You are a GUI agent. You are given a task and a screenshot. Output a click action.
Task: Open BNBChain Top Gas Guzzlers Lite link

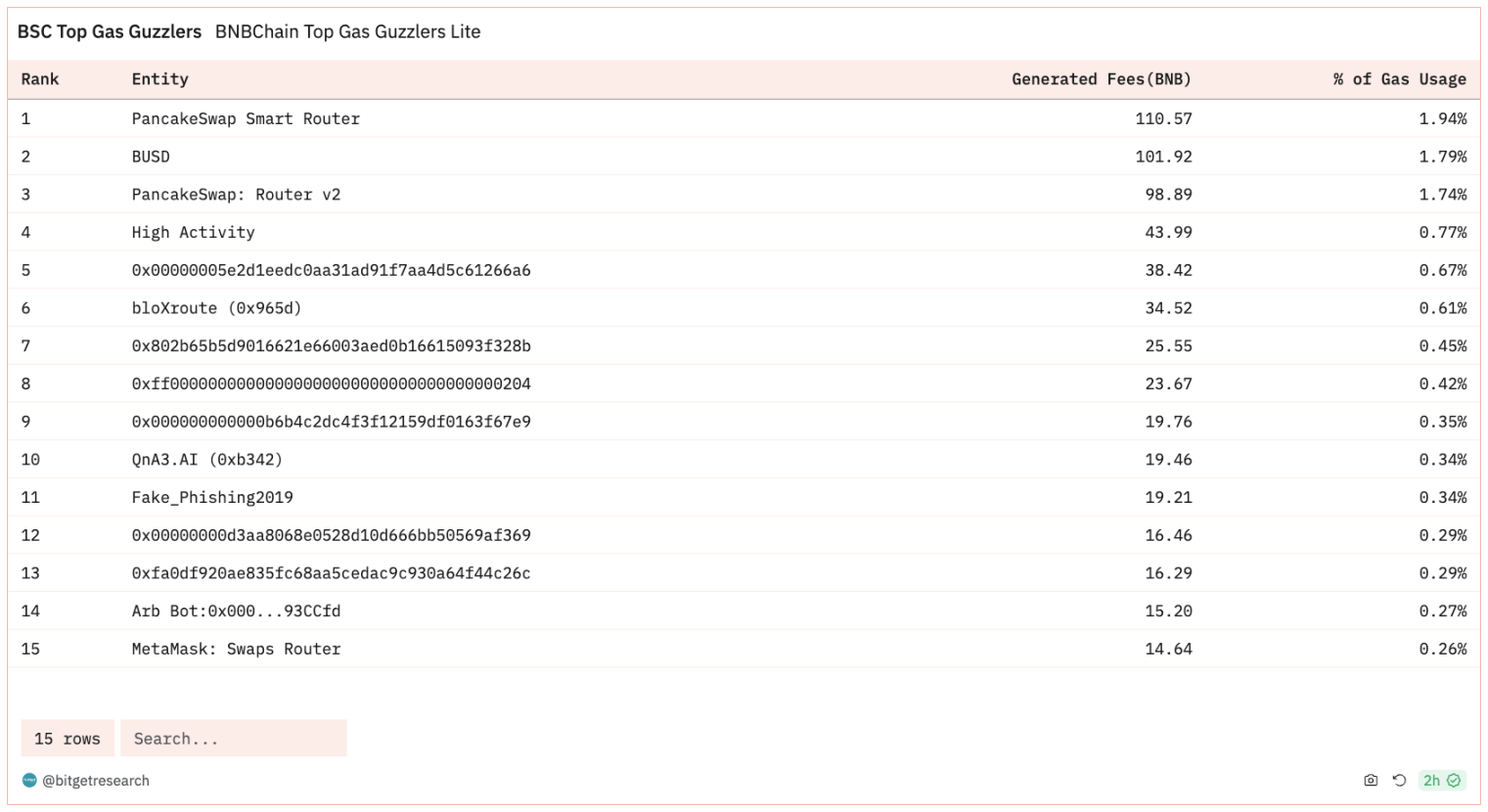click(x=348, y=31)
